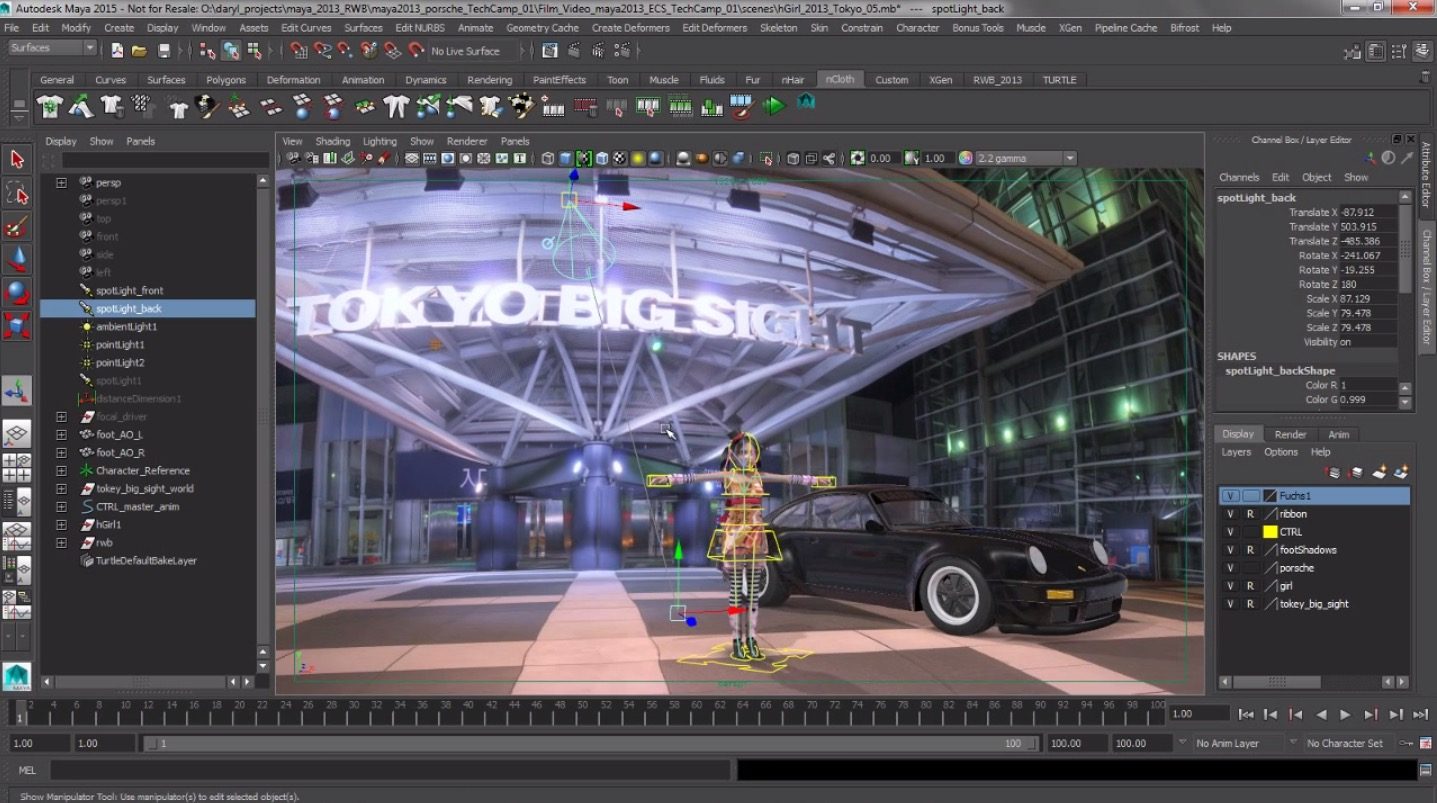Toggle visibility V of Fuchs1 layer
The image size is (1437, 803).
(x=1230, y=496)
